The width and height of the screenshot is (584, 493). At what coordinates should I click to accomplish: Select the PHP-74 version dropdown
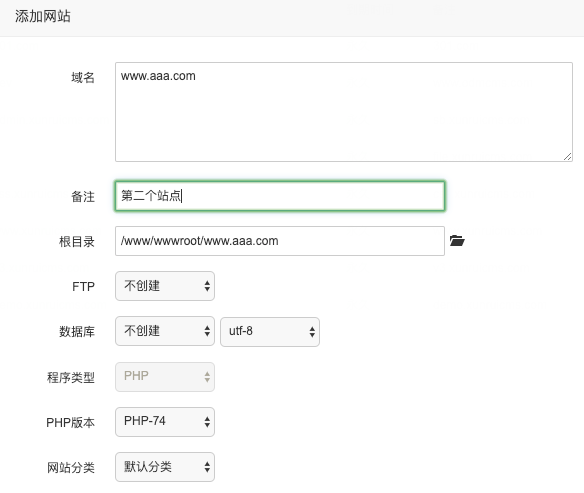(x=165, y=422)
